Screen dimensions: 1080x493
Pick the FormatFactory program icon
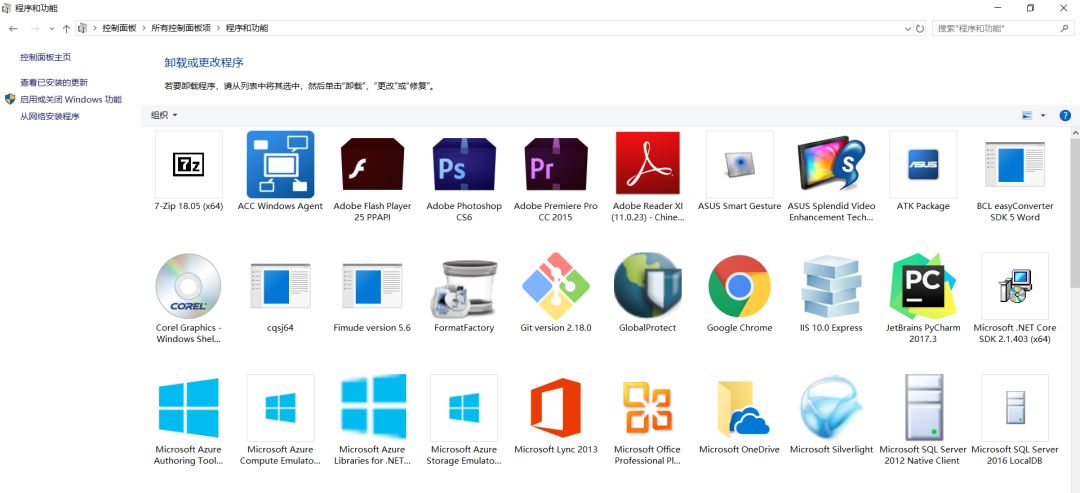[x=464, y=286]
